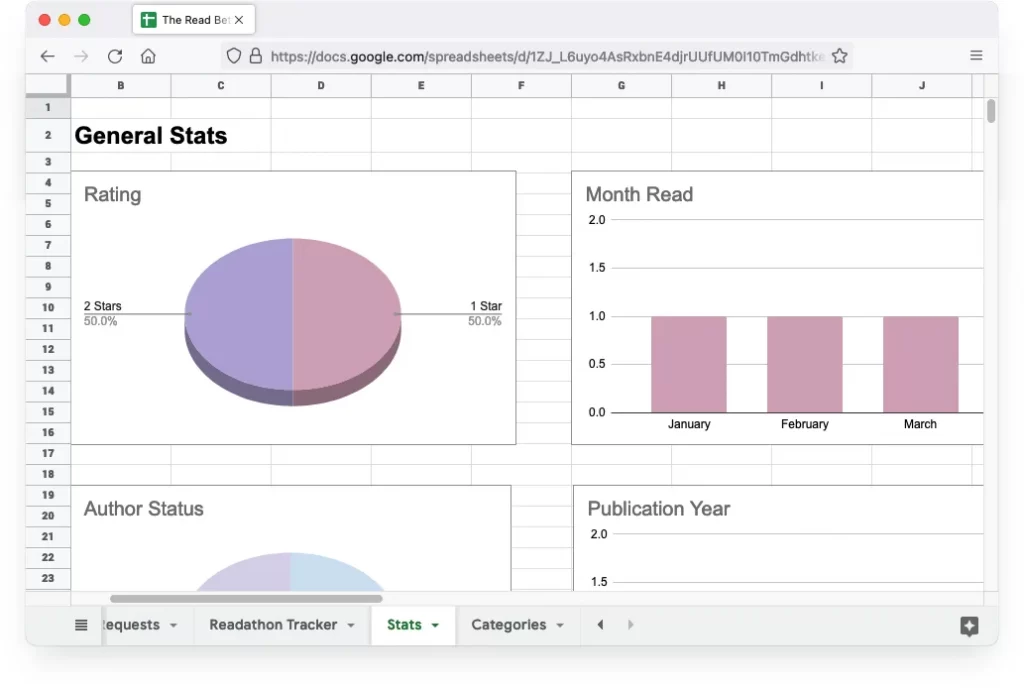The height and width of the screenshot is (688, 1024).
Task: Click the Publication Year chart title
Action: click(x=659, y=508)
